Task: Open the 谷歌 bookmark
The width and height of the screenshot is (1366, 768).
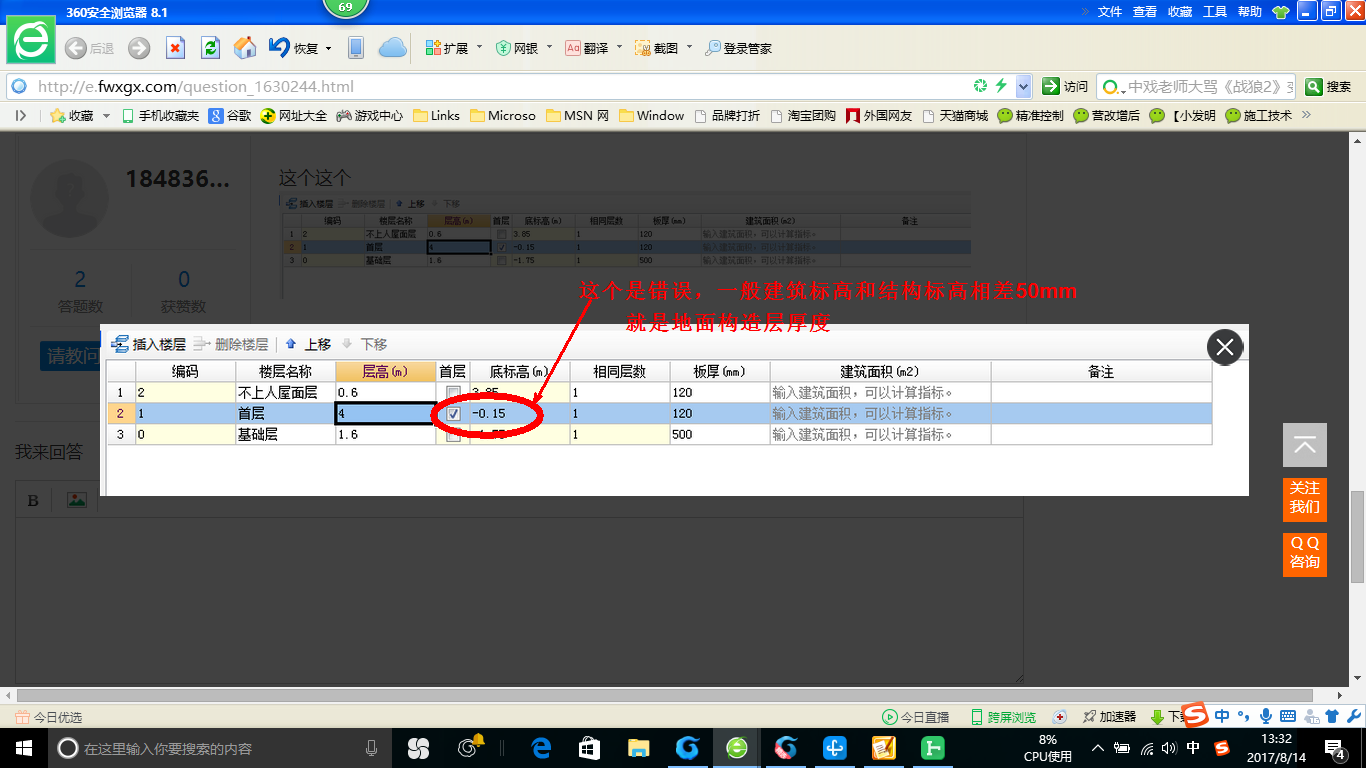Action: point(230,116)
